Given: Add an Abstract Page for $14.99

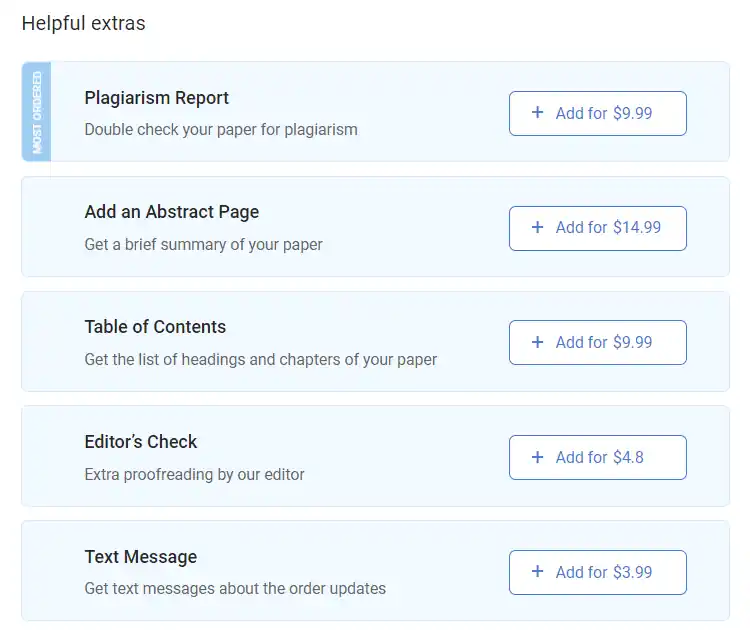Looking at the screenshot, I should pos(597,228).
